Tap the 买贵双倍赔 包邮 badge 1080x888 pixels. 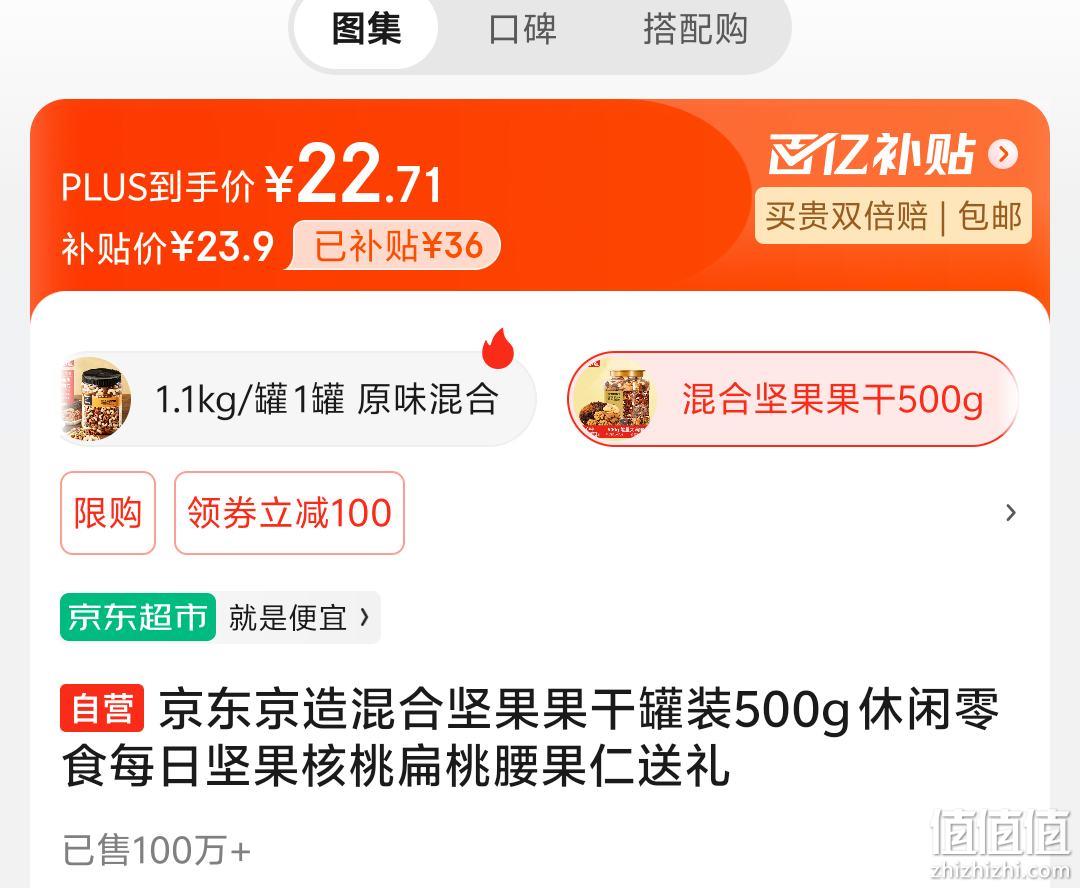893,216
